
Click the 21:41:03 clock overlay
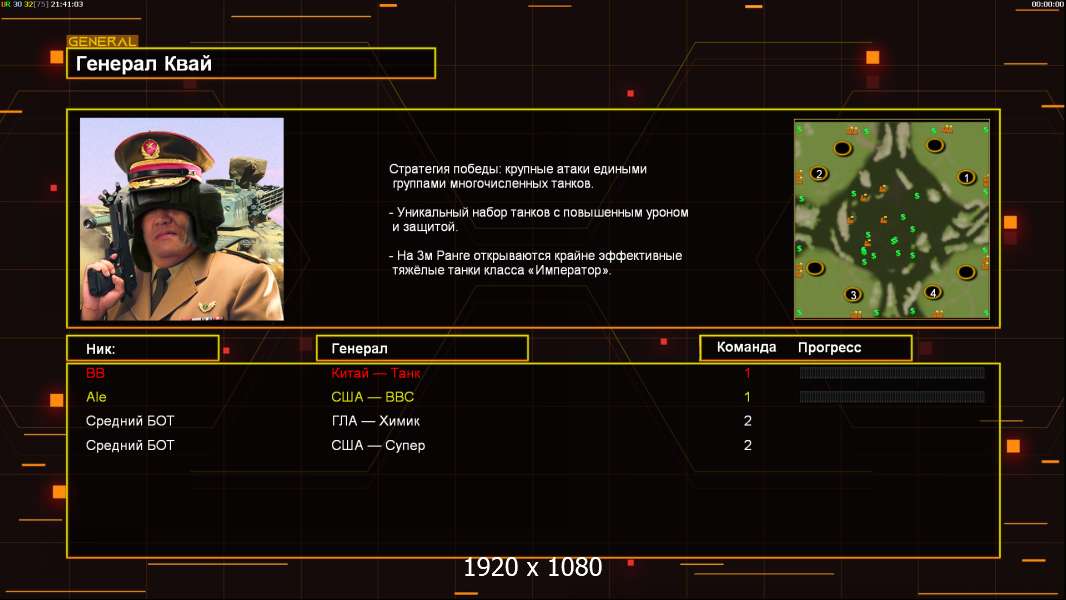[x=67, y=4]
